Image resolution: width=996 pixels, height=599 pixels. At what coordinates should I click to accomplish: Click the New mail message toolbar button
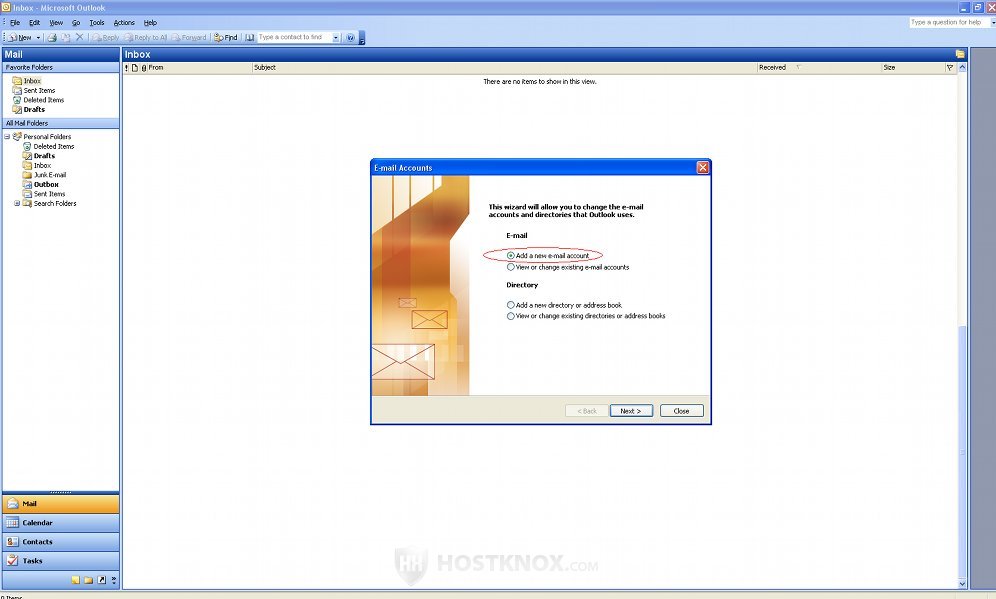pyautogui.click(x=20, y=37)
